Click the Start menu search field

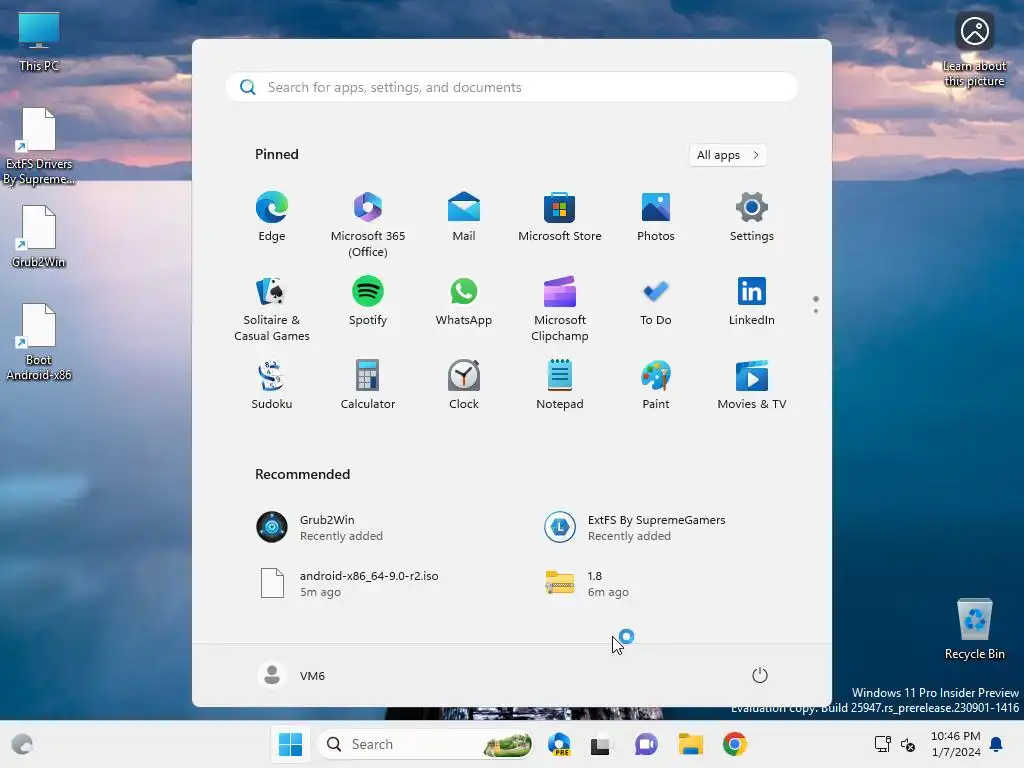point(511,87)
